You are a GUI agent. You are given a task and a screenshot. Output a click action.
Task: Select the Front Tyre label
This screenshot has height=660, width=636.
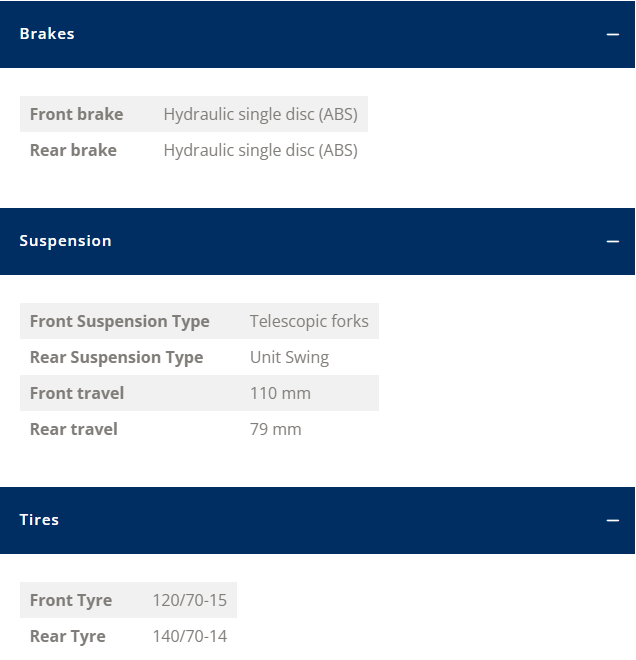pyautogui.click(x=71, y=600)
